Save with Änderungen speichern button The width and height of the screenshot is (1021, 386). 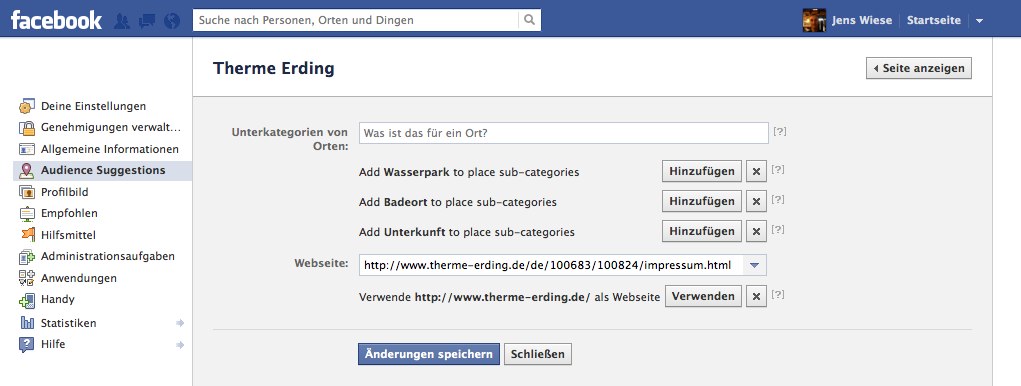[429, 354]
